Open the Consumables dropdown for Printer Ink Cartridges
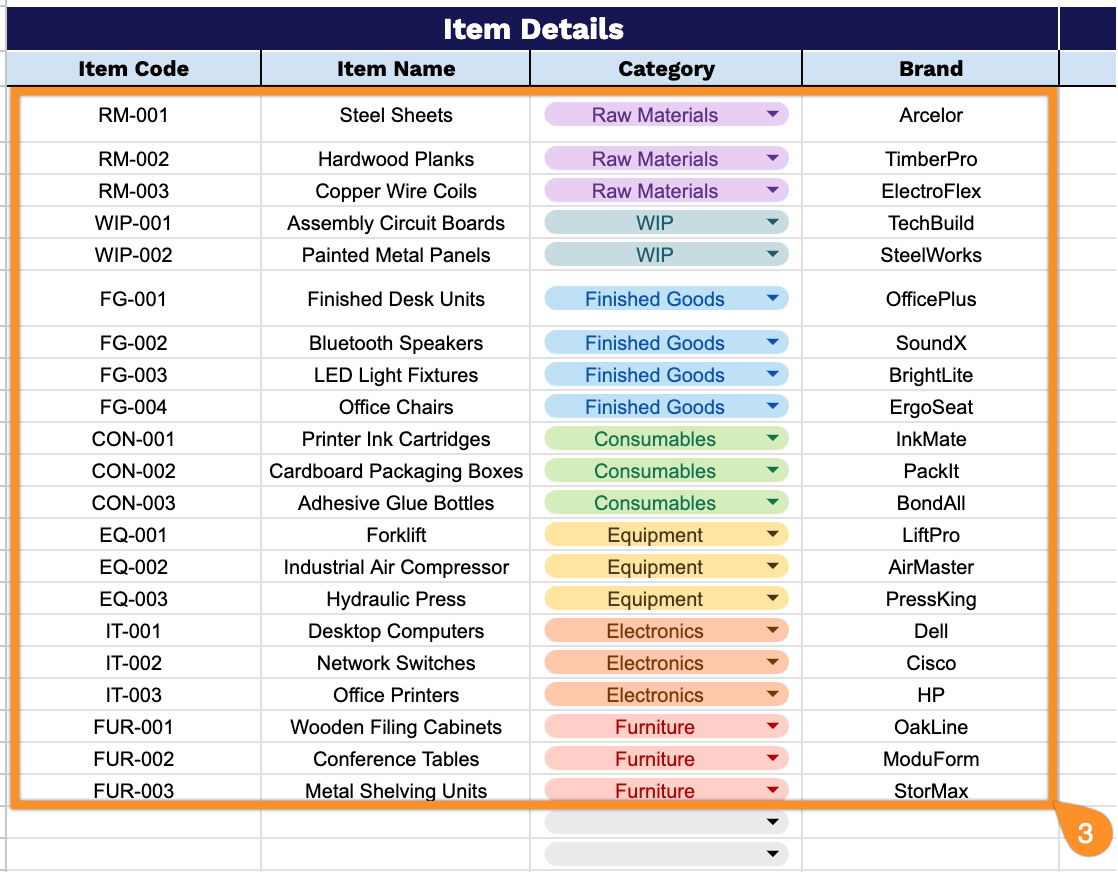This screenshot has width=1118, height=872. (x=772, y=438)
